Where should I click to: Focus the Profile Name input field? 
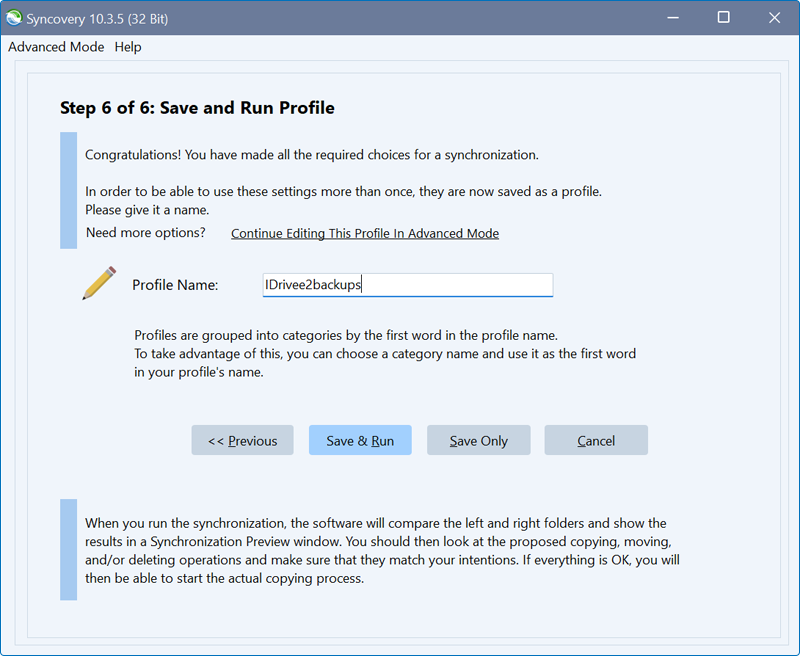click(x=408, y=285)
